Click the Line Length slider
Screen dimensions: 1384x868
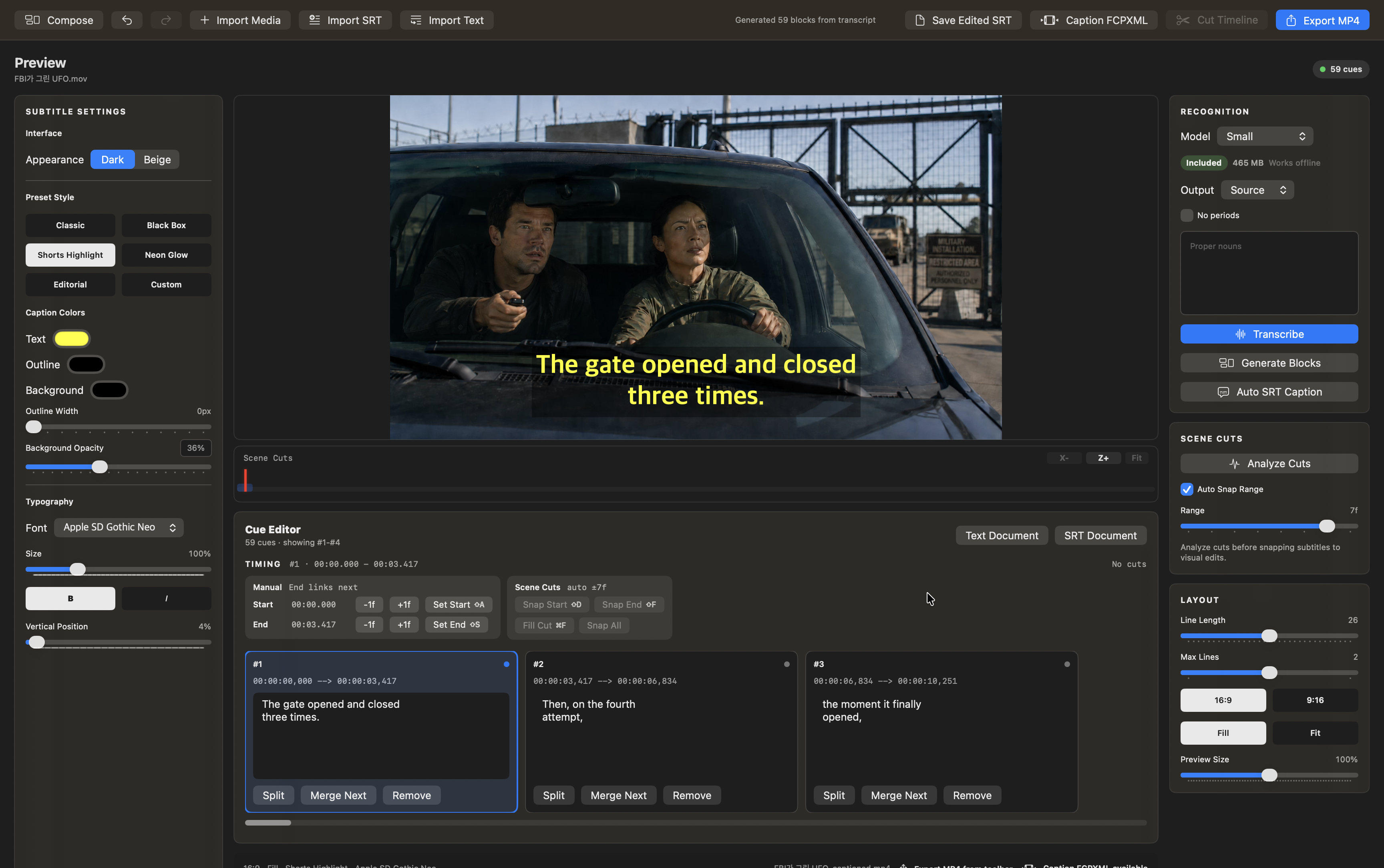click(1269, 635)
